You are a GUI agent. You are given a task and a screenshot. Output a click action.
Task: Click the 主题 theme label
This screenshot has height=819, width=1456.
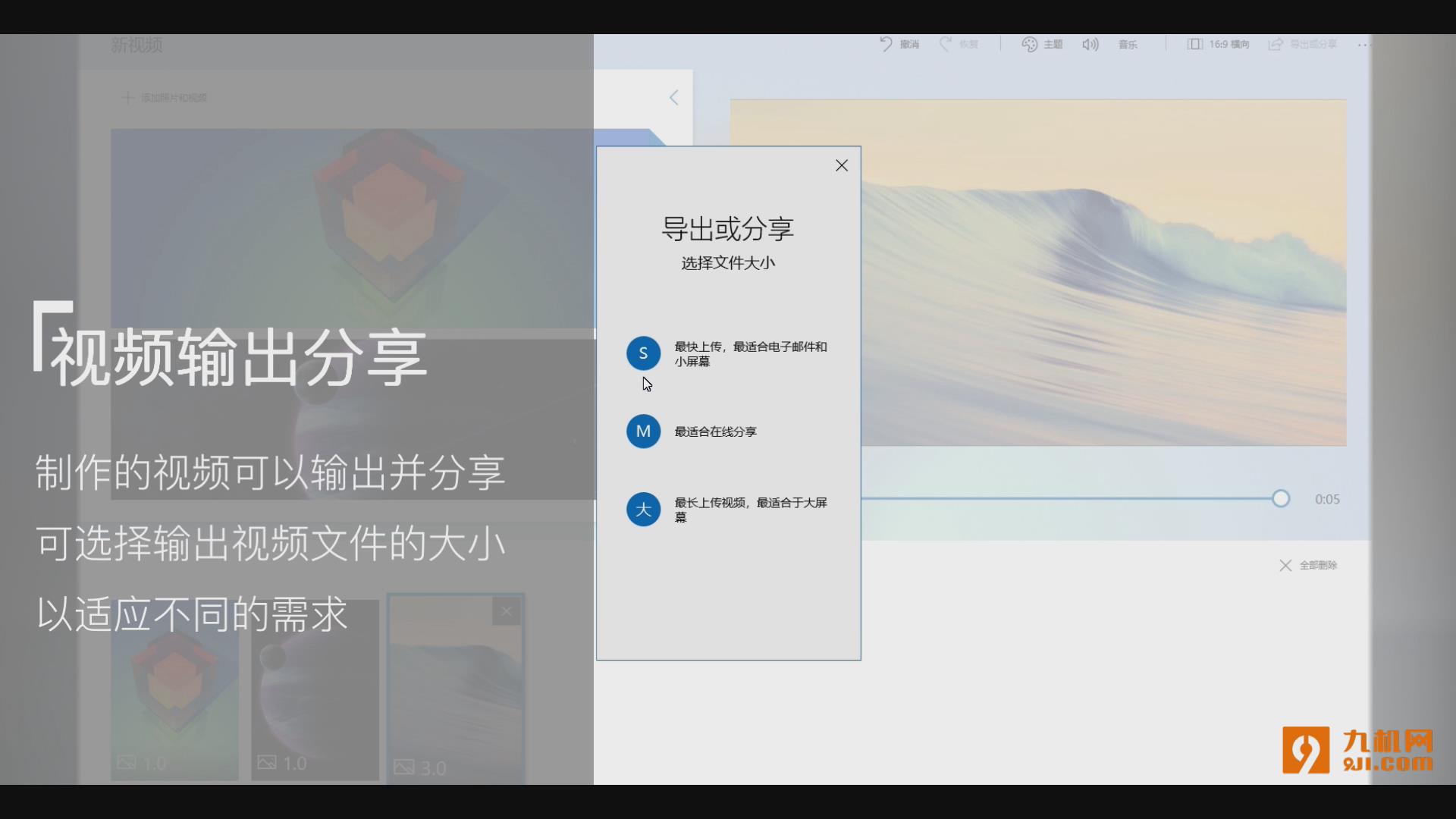point(1053,45)
